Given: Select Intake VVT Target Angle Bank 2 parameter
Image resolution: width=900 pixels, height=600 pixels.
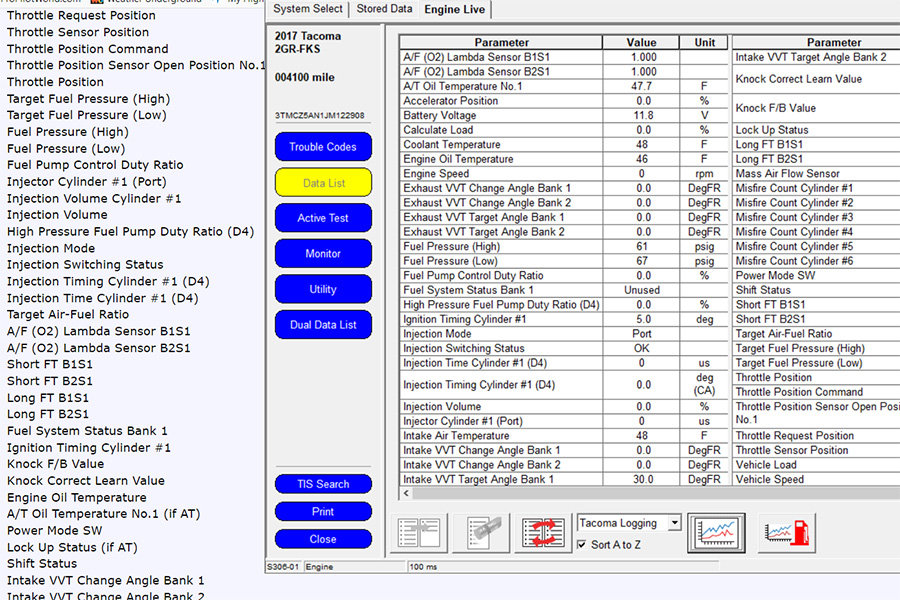Looking at the screenshot, I should 810,57.
